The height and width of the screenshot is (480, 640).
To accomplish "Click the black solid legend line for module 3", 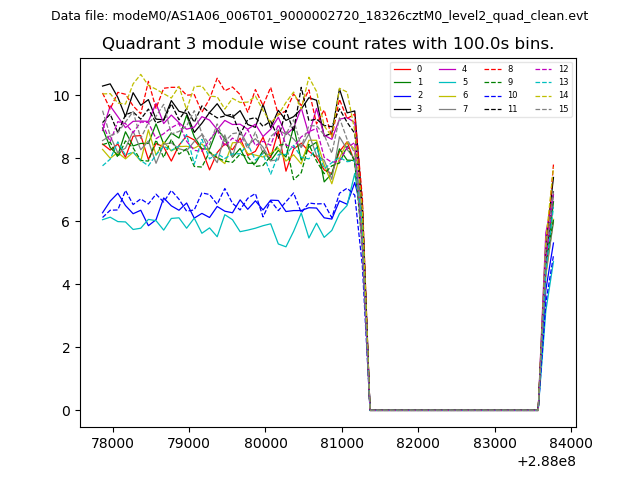I will point(403,108).
